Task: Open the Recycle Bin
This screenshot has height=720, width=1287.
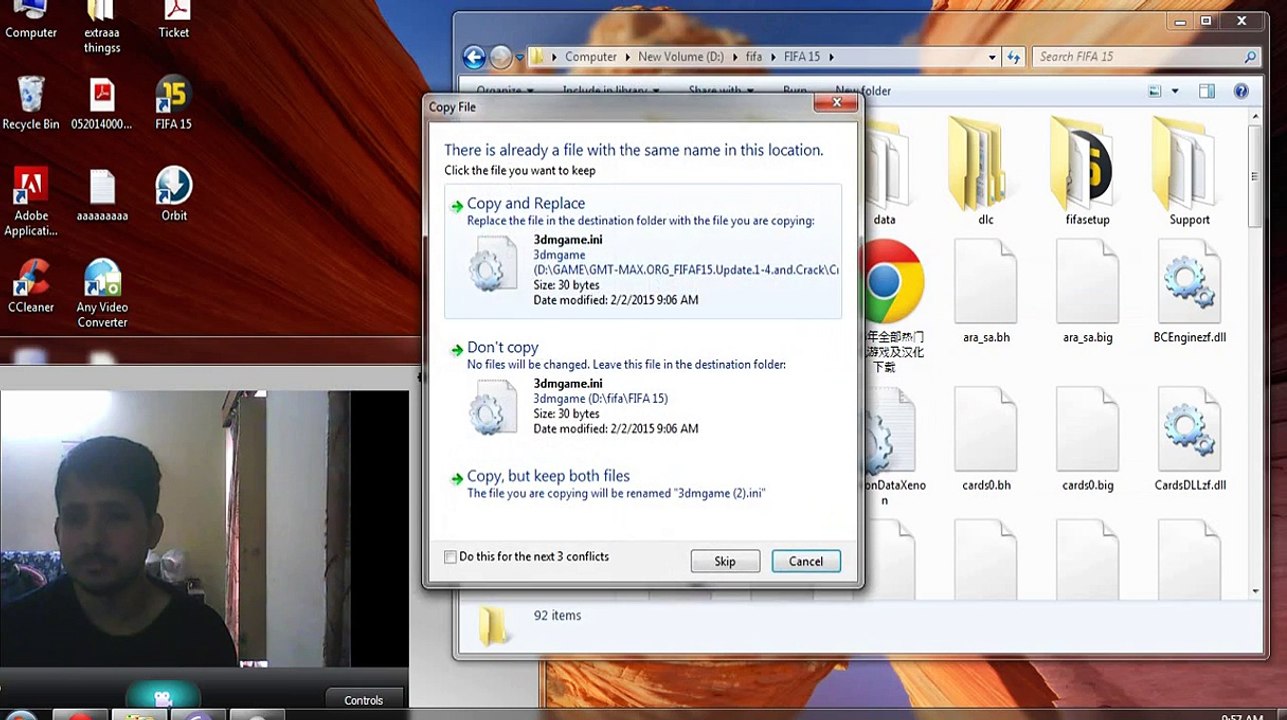Action: point(31,103)
